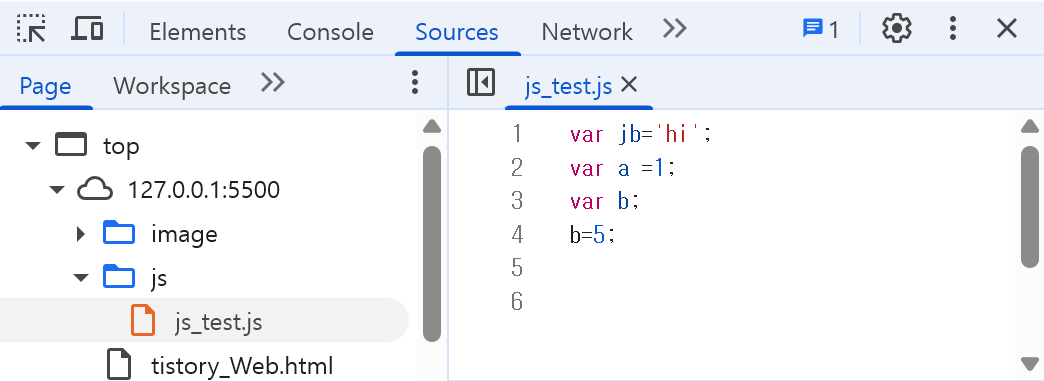This screenshot has width=1044, height=381.
Task: Set breakpoint on line number 1
Action: pyautogui.click(x=517, y=134)
